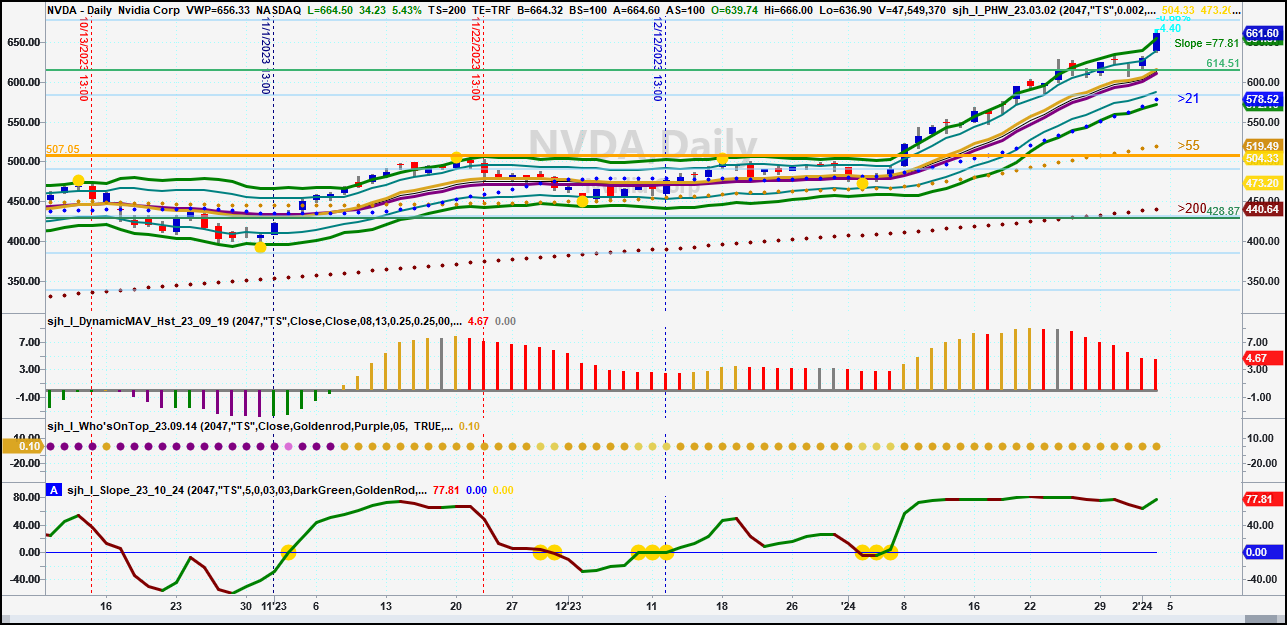
Task: Click the 'Slope =77.81' chart annotation
Action: coord(1206,43)
